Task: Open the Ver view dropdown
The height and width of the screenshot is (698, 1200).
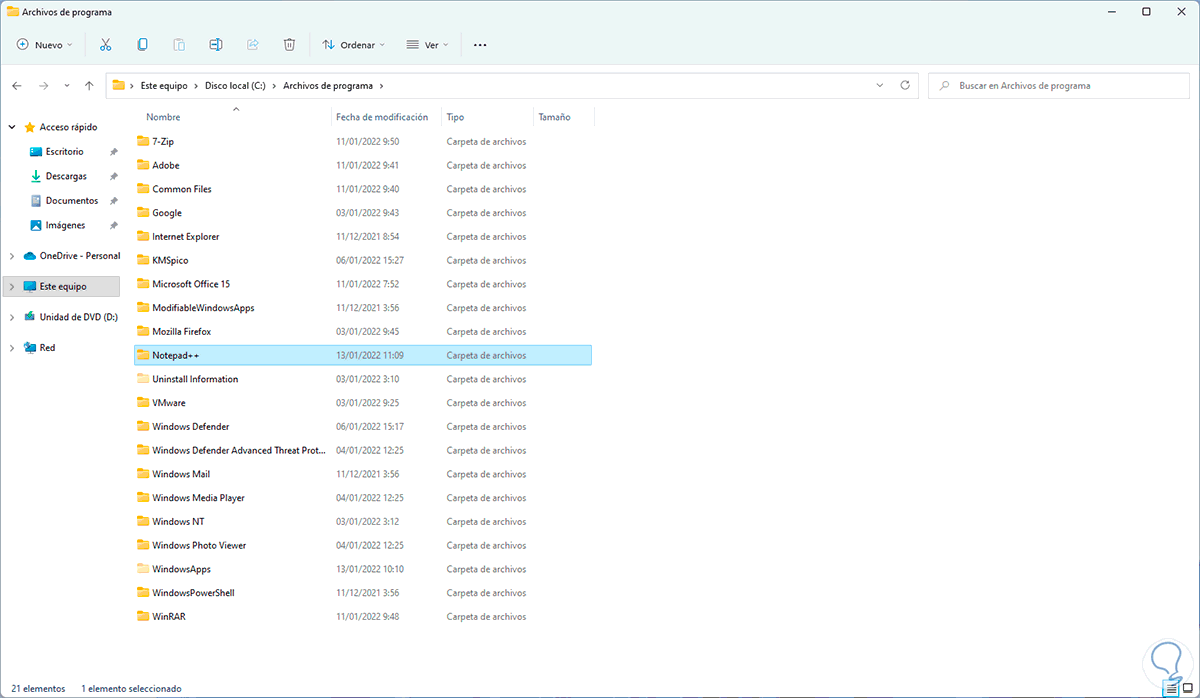Action: click(x=427, y=45)
